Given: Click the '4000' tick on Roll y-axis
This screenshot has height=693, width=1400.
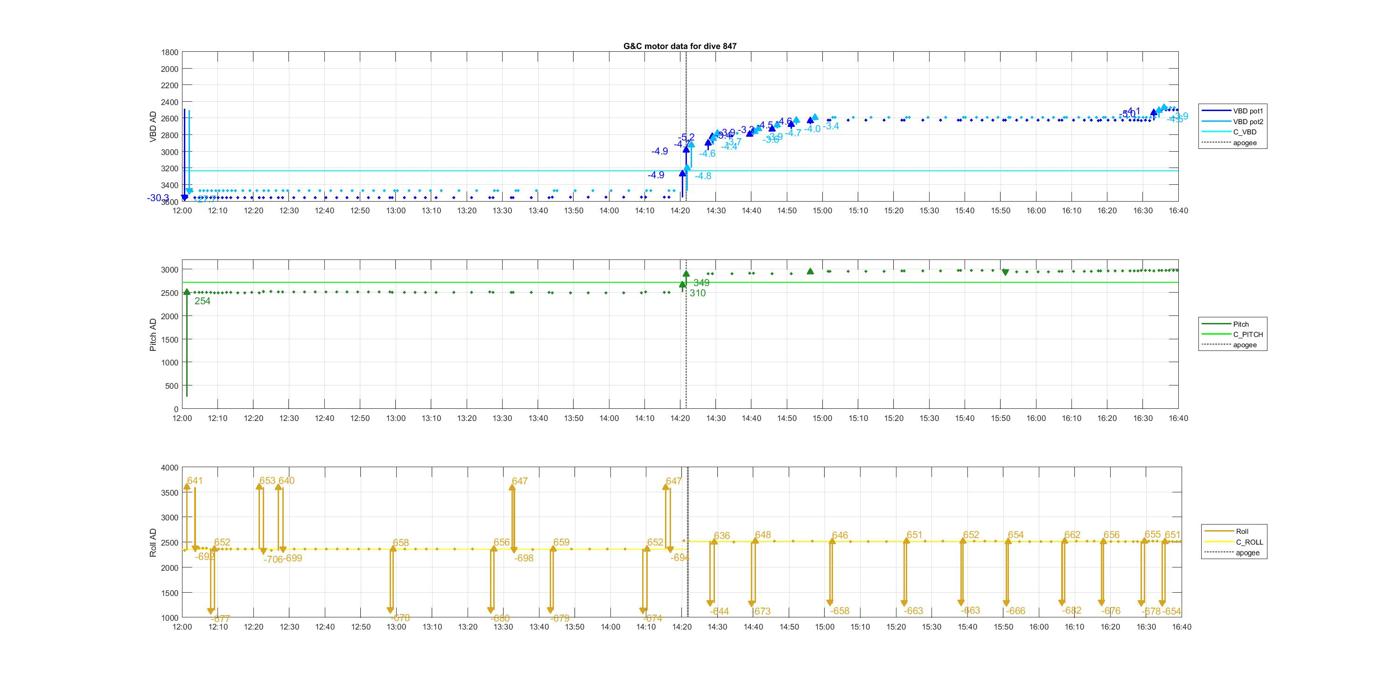Looking at the screenshot, I should point(170,468).
